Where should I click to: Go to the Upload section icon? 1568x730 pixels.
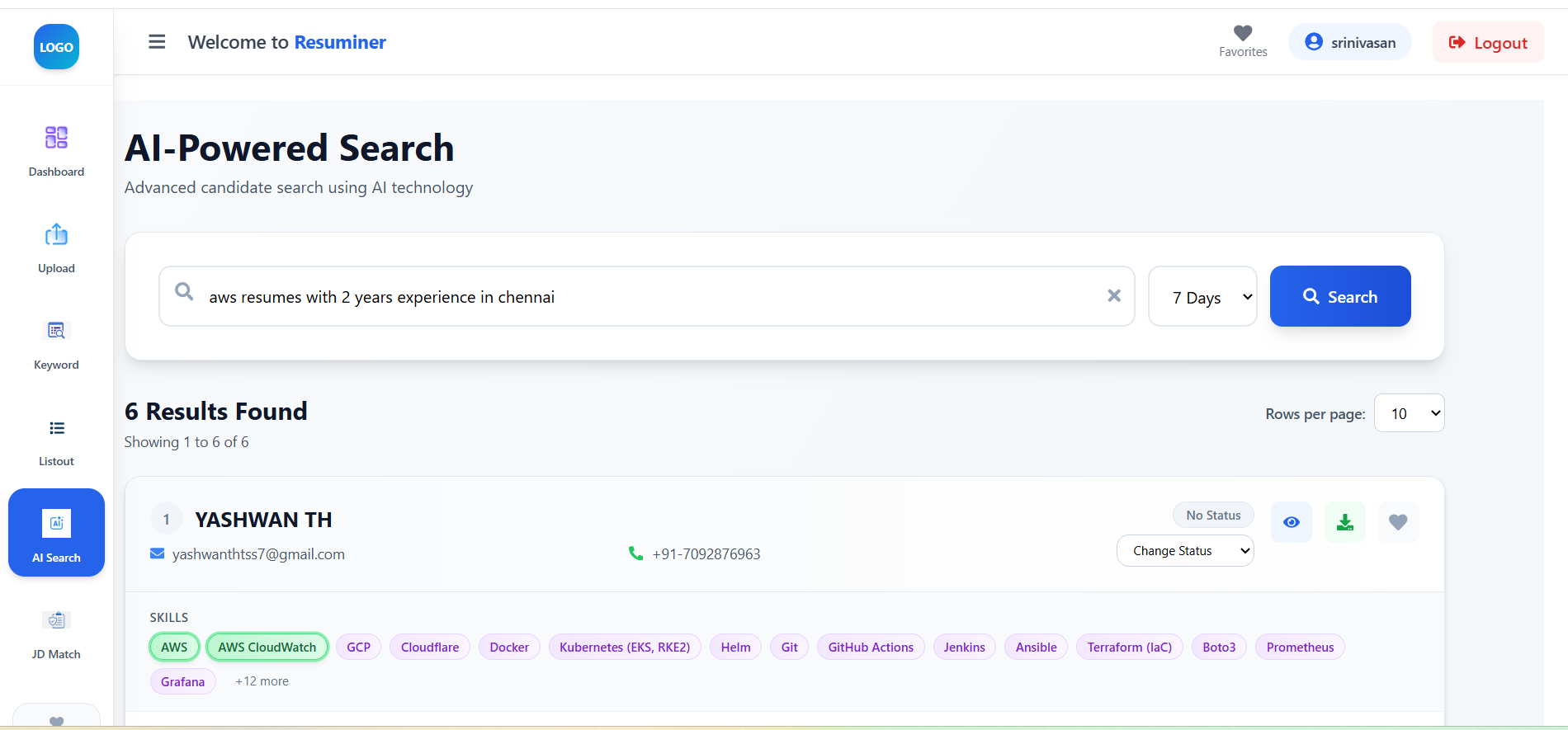click(56, 234)
